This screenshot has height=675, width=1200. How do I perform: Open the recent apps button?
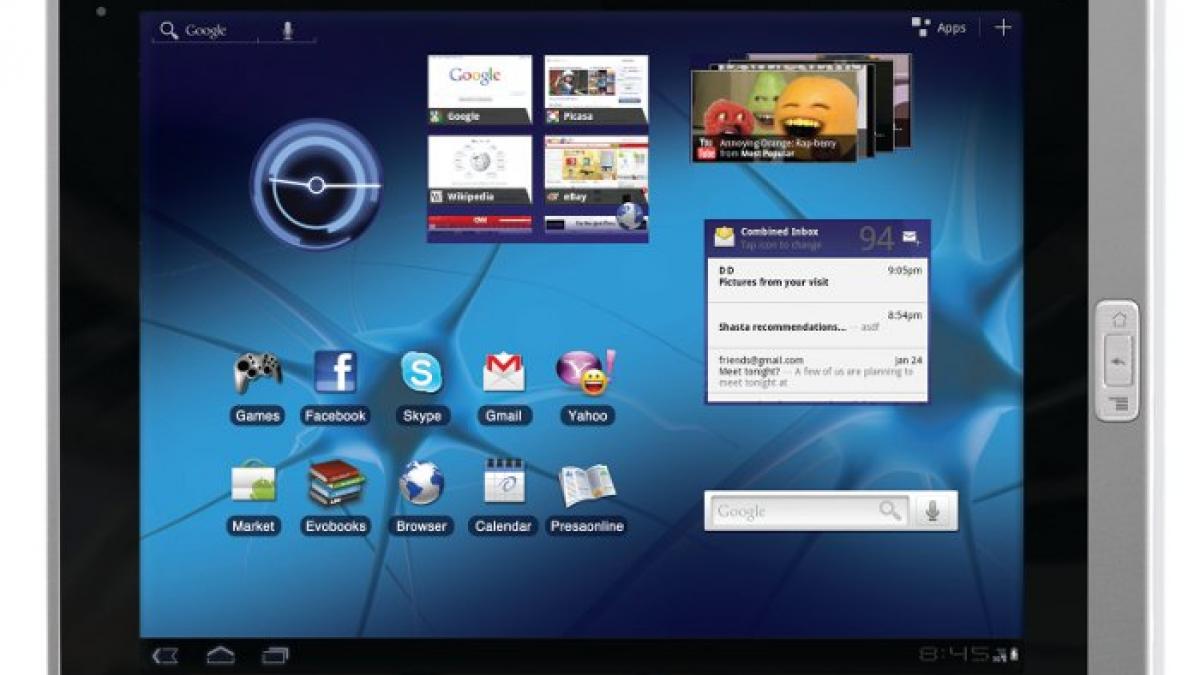[x=275, y=656]
